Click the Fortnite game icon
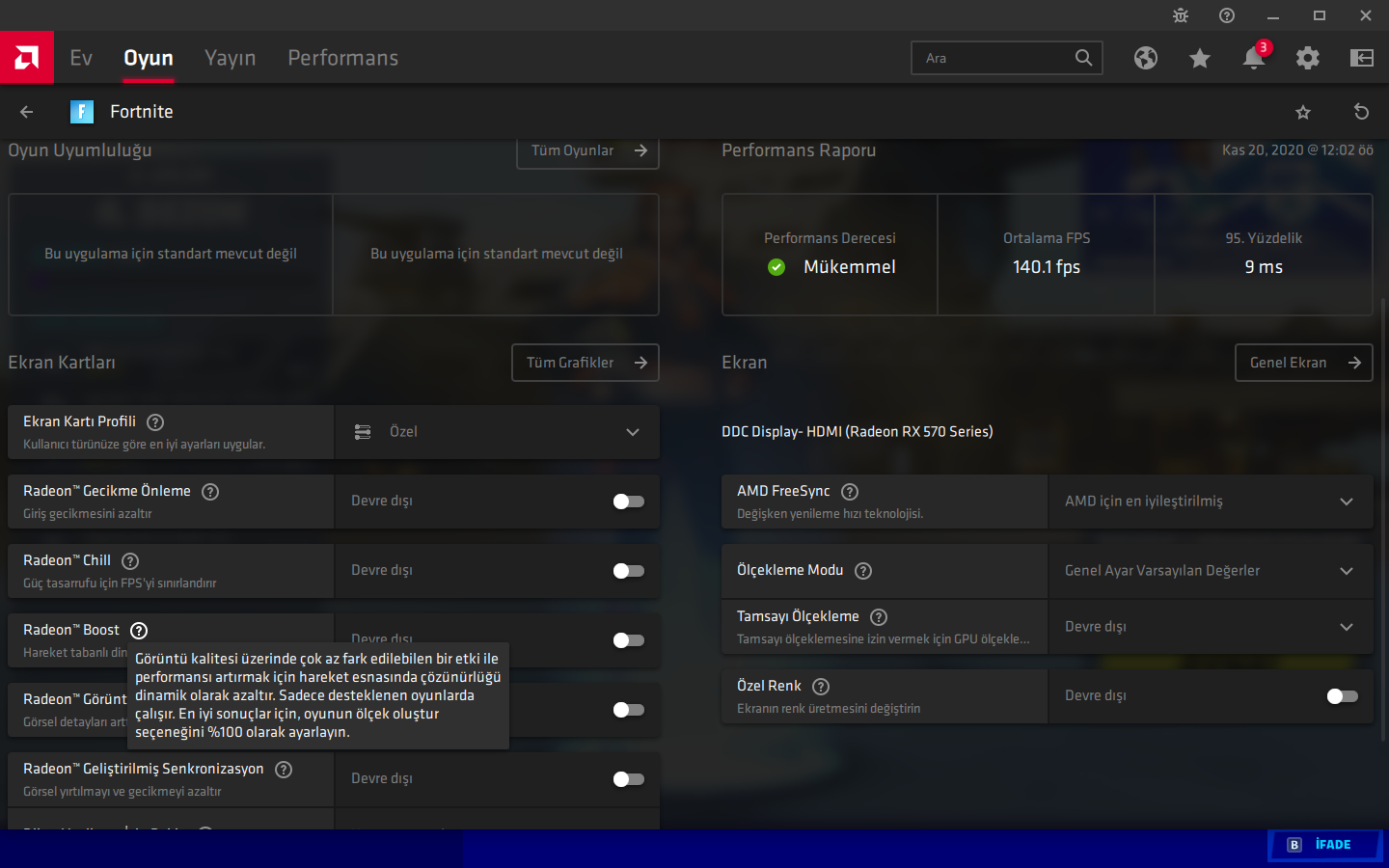The width and height of the screenshot is (1389, 868). [82, 112]
